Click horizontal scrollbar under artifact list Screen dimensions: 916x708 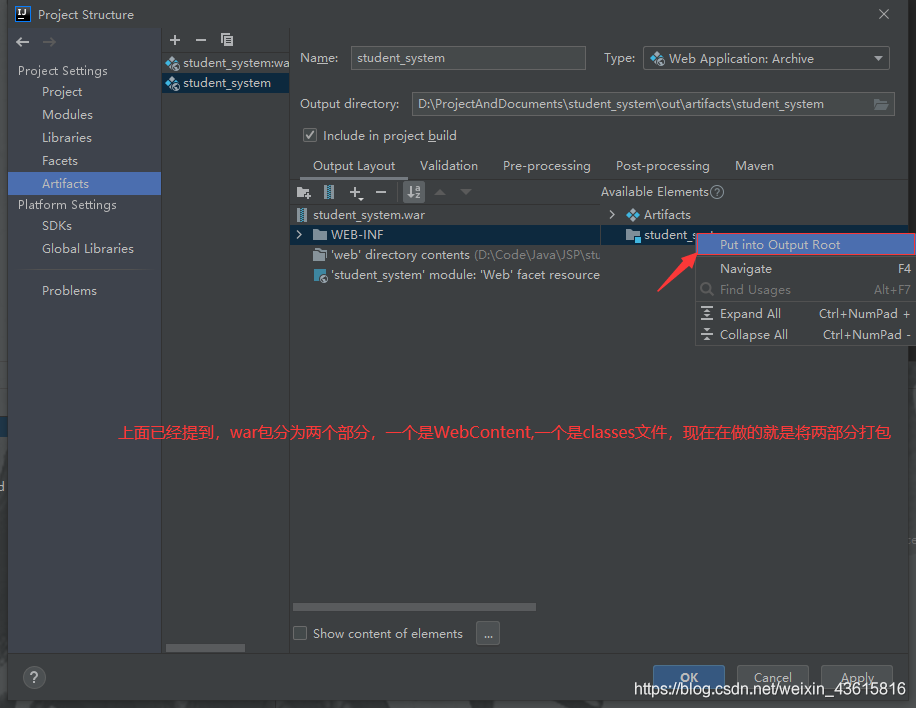pos(205,648)
